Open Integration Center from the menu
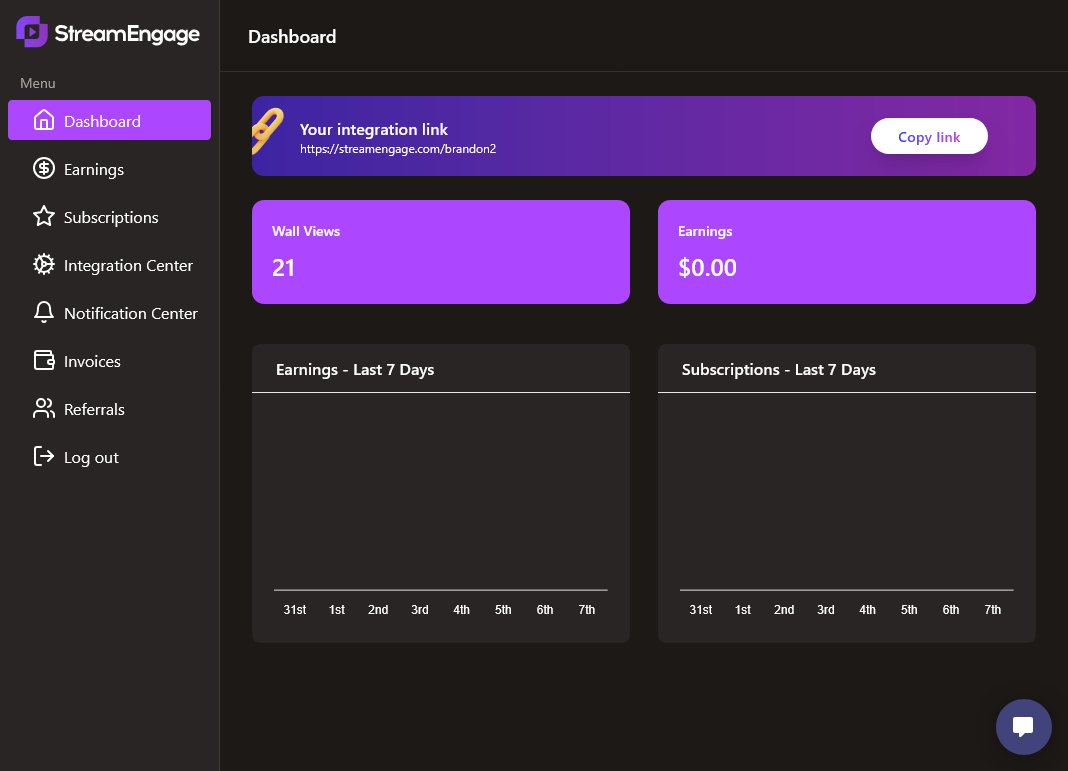The width and height of the screenshot is (1068, 771). point(128,265)
